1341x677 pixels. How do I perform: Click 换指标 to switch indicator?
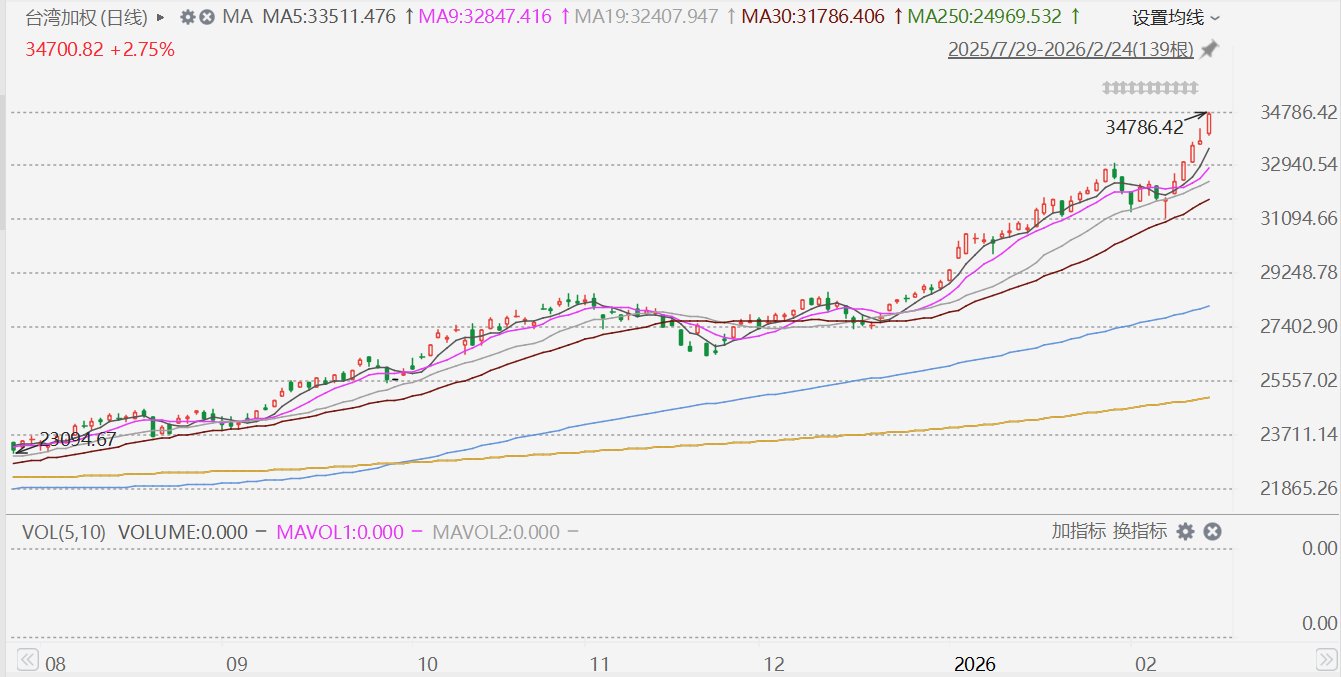1140,532
